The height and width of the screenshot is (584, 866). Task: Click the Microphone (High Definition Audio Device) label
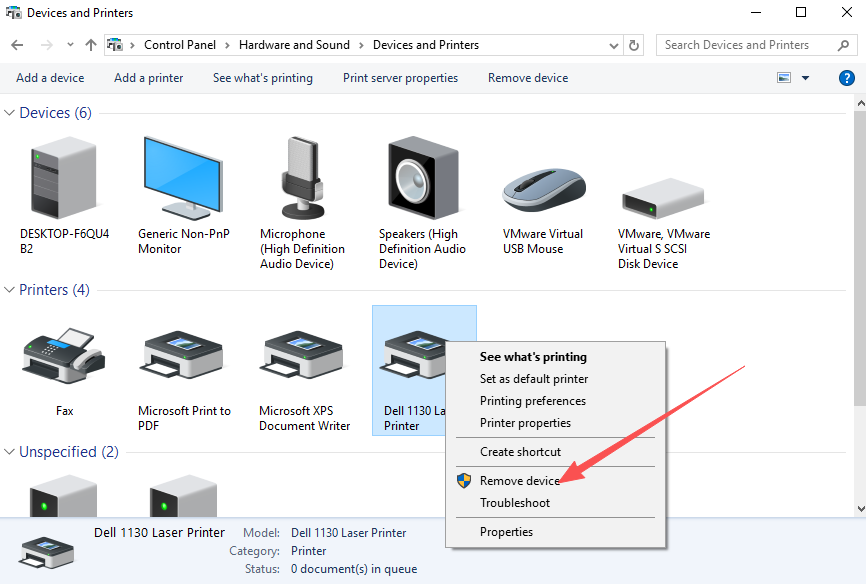click(x=302, y=249)
